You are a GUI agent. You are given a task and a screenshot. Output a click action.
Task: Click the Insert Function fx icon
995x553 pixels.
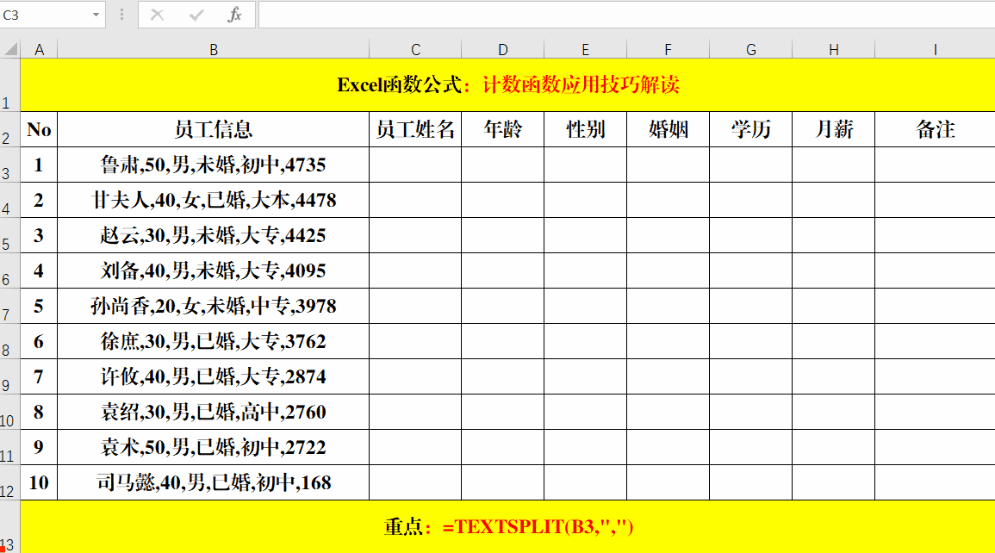[234, 15]
